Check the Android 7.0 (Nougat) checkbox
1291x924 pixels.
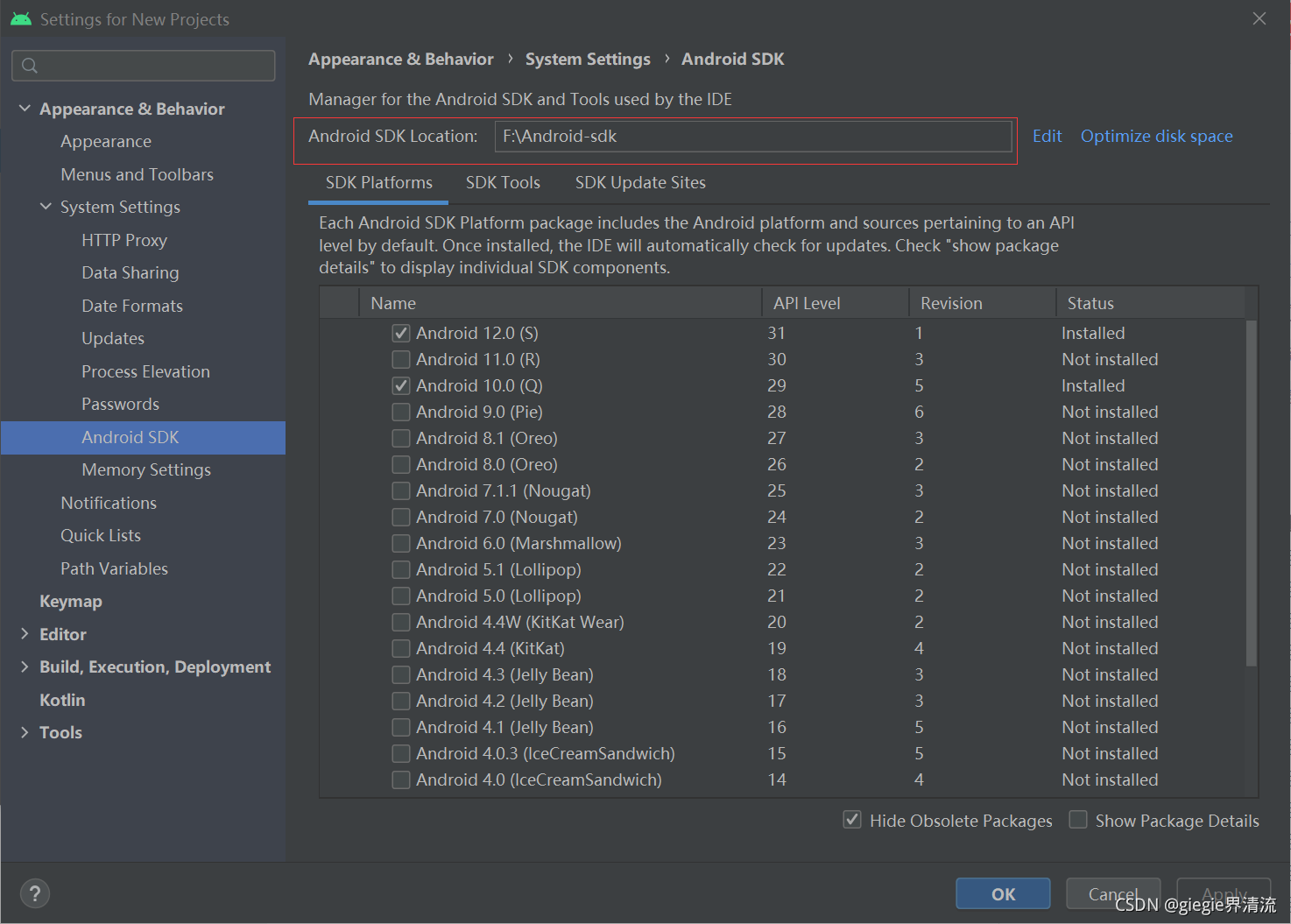point(401,518)
